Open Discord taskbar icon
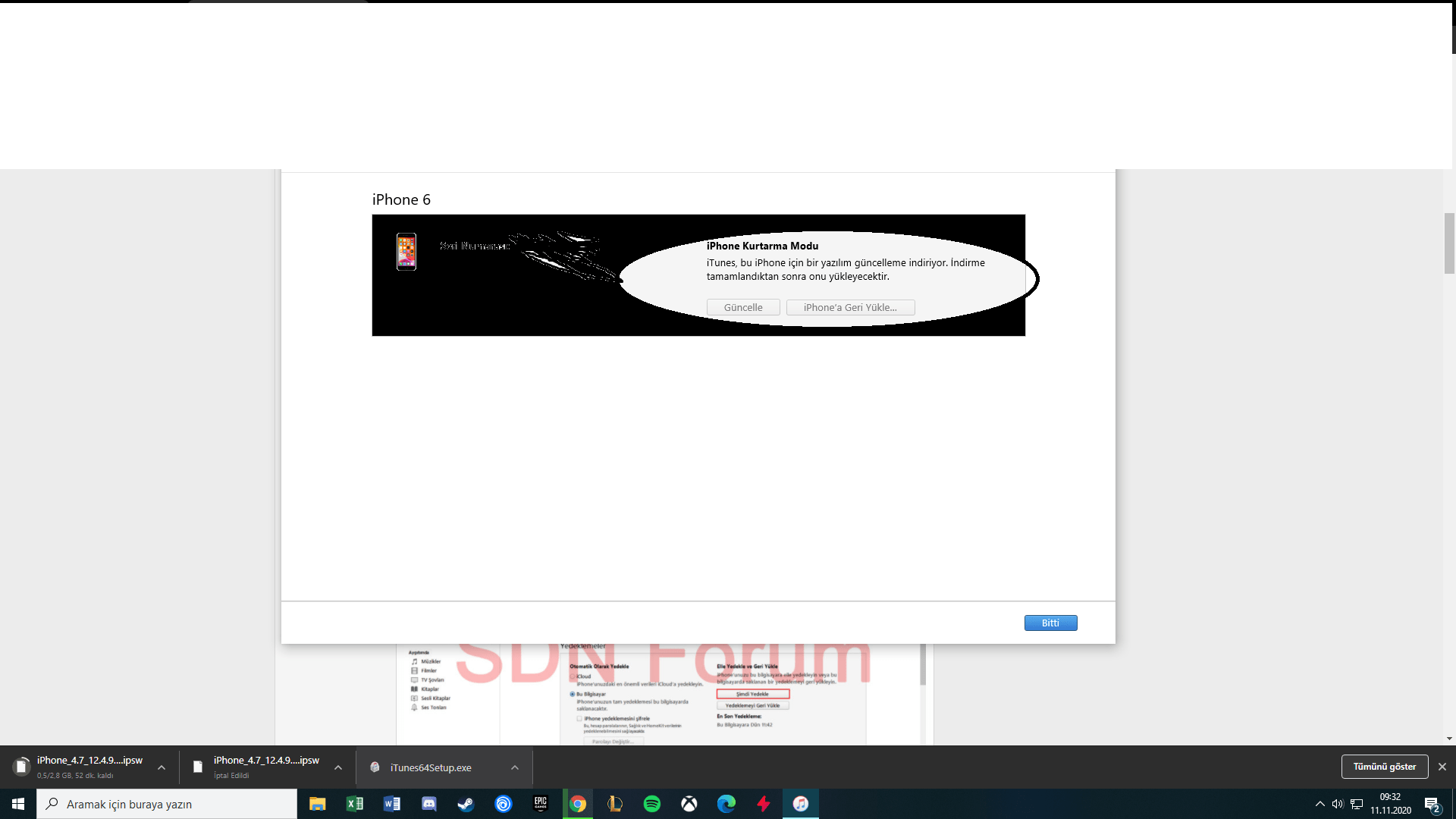Screen dimensions: 1456x819 click(429, 804)
